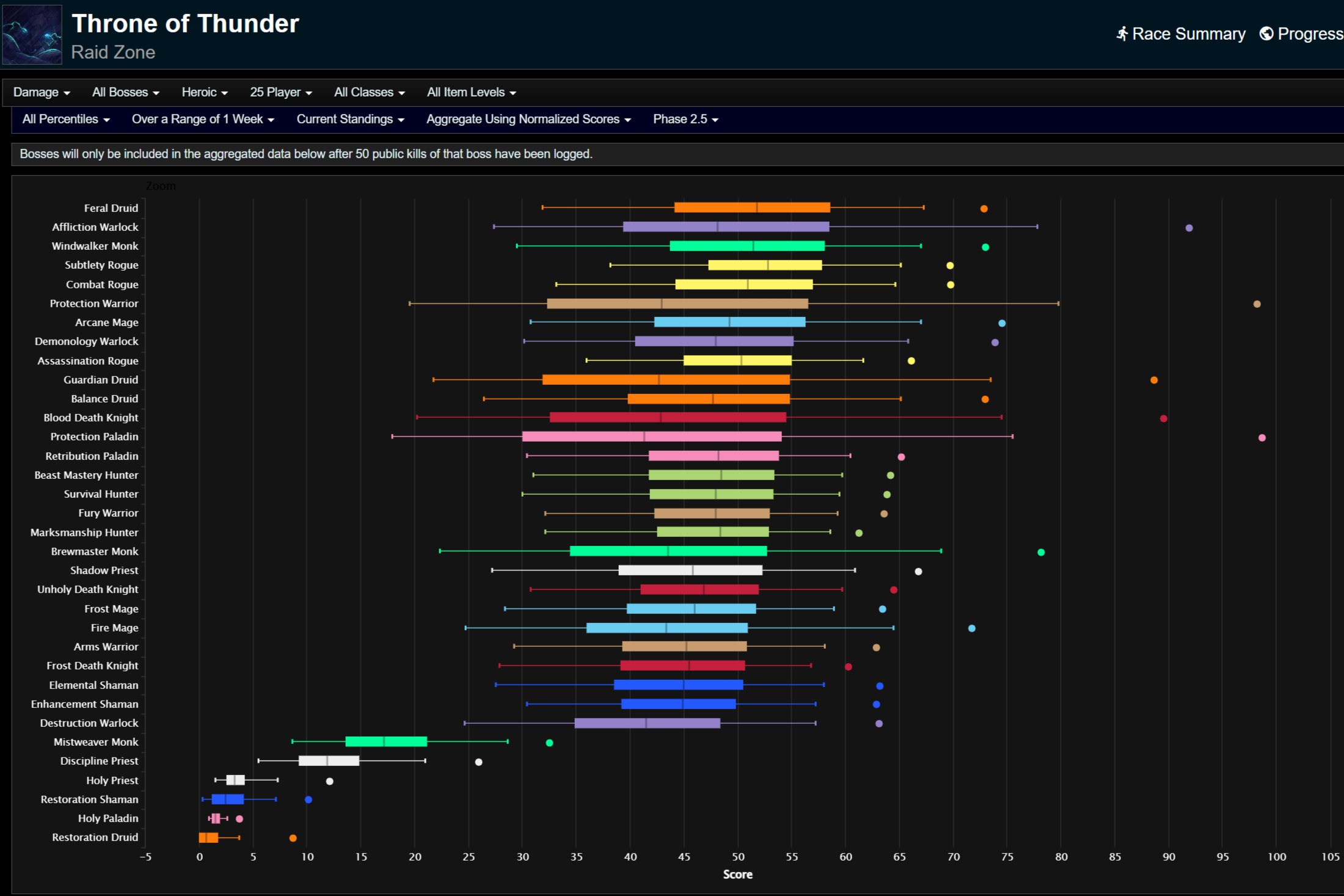Click the Protection Paladin pink outlier dot
The height and width of the screenshot is (896, 1344).
coord(1262,438)
